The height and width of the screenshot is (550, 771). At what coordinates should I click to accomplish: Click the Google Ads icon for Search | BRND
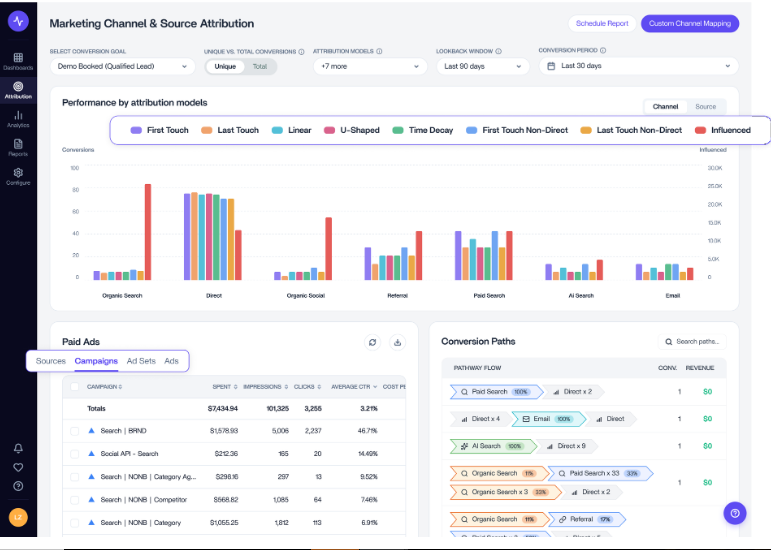click(x=91, y=431)
